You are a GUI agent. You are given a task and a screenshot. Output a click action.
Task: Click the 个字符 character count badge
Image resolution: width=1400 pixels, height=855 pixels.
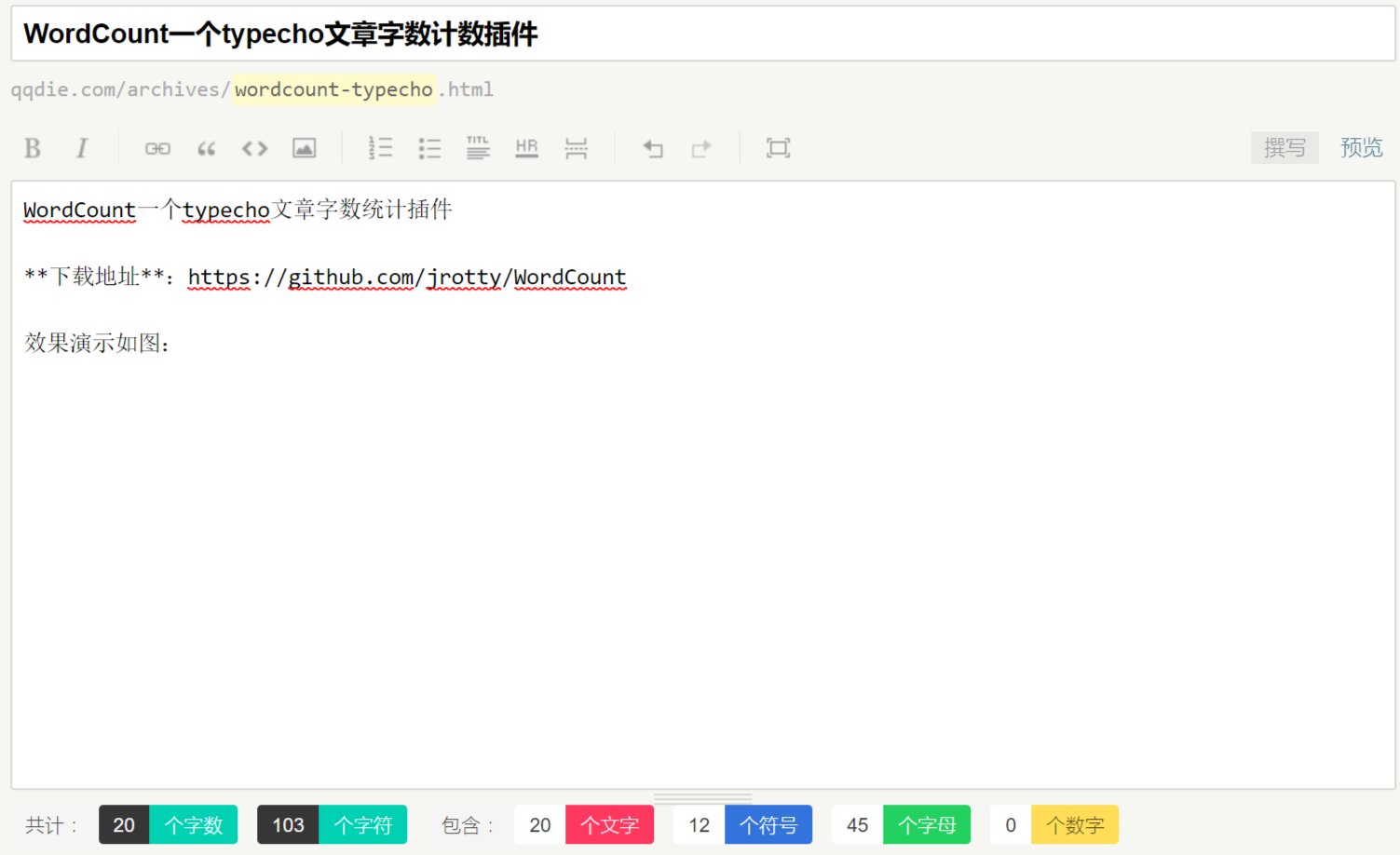[x=363, y=825]
